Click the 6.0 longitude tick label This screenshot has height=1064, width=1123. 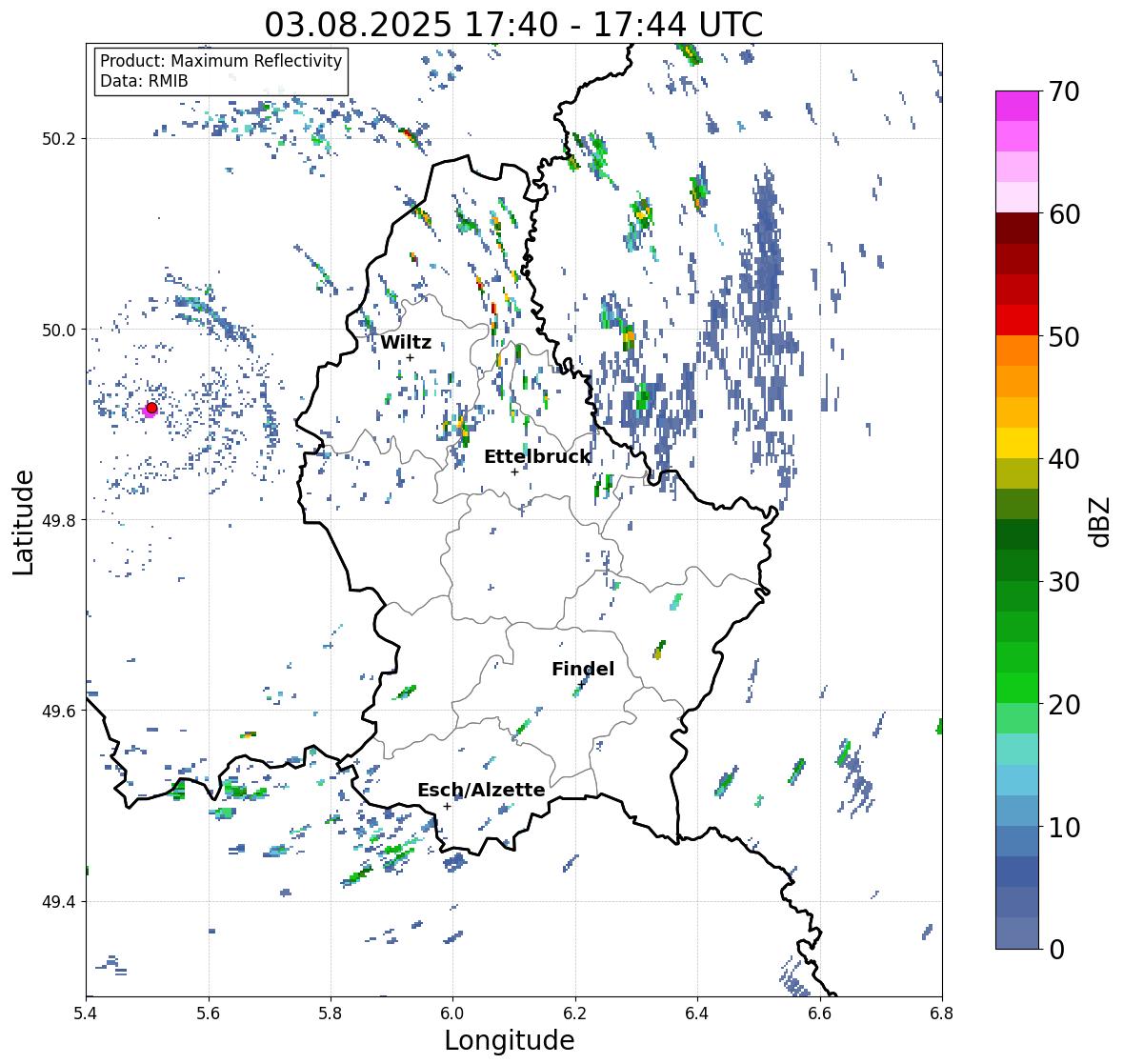452,1013
